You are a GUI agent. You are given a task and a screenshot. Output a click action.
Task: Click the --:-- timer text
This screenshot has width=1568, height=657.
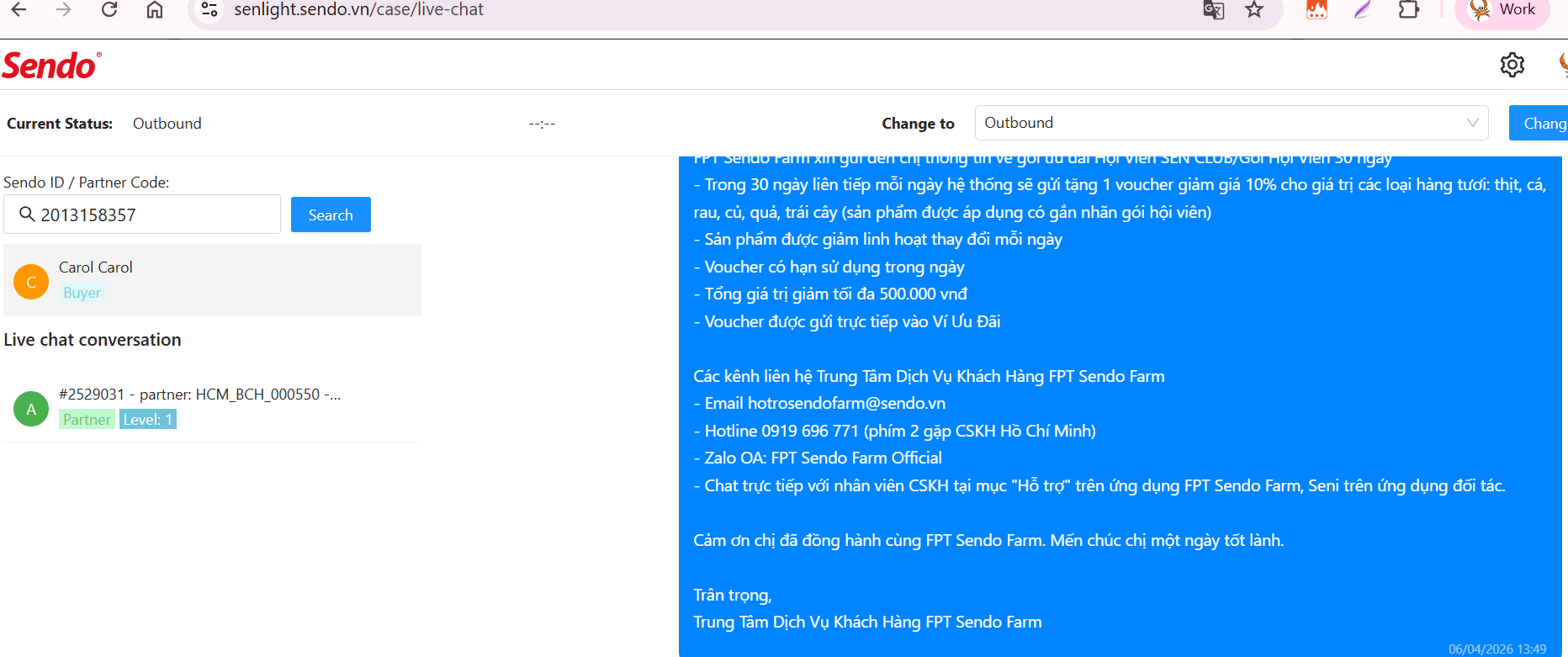pyautogui.click(x=542, y=125)
